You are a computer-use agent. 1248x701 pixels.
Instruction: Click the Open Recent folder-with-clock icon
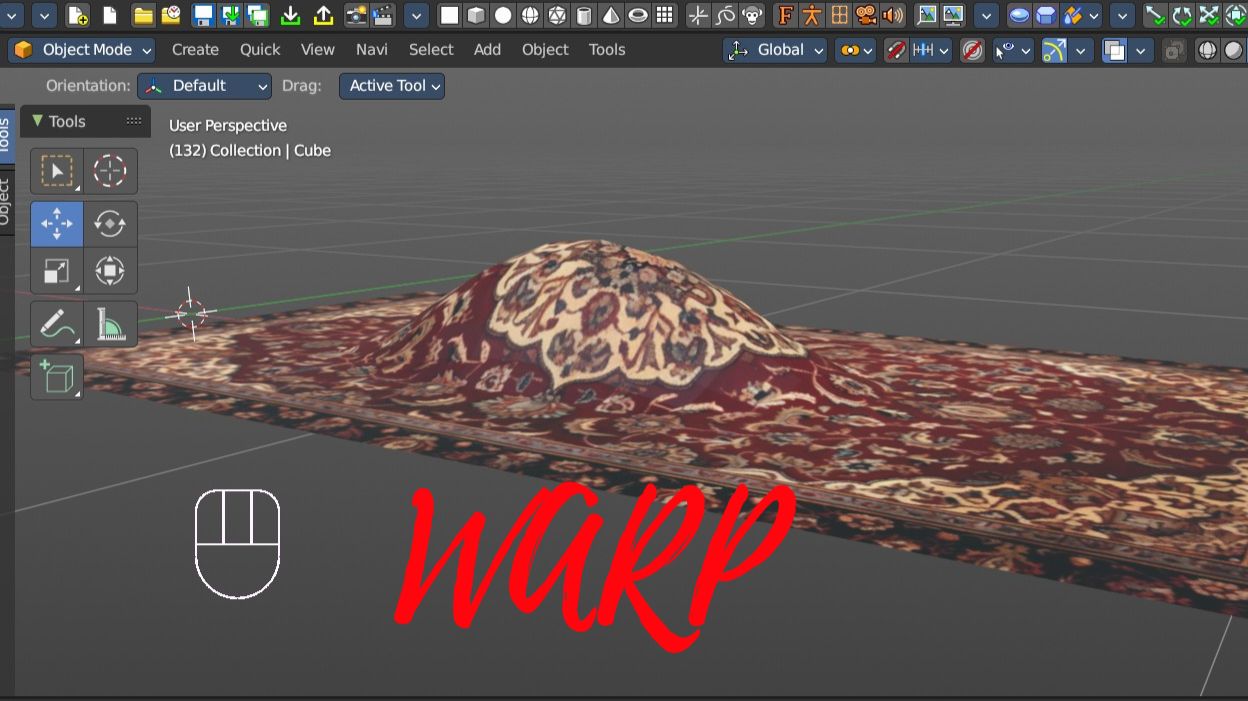click(171, 15)
